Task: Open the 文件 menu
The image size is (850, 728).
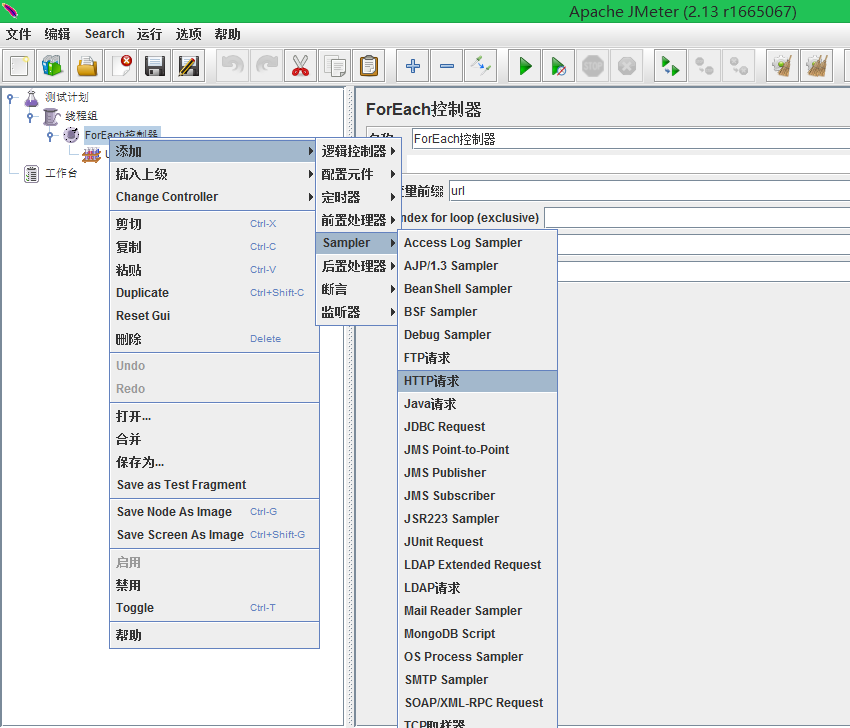Action: 18,34
